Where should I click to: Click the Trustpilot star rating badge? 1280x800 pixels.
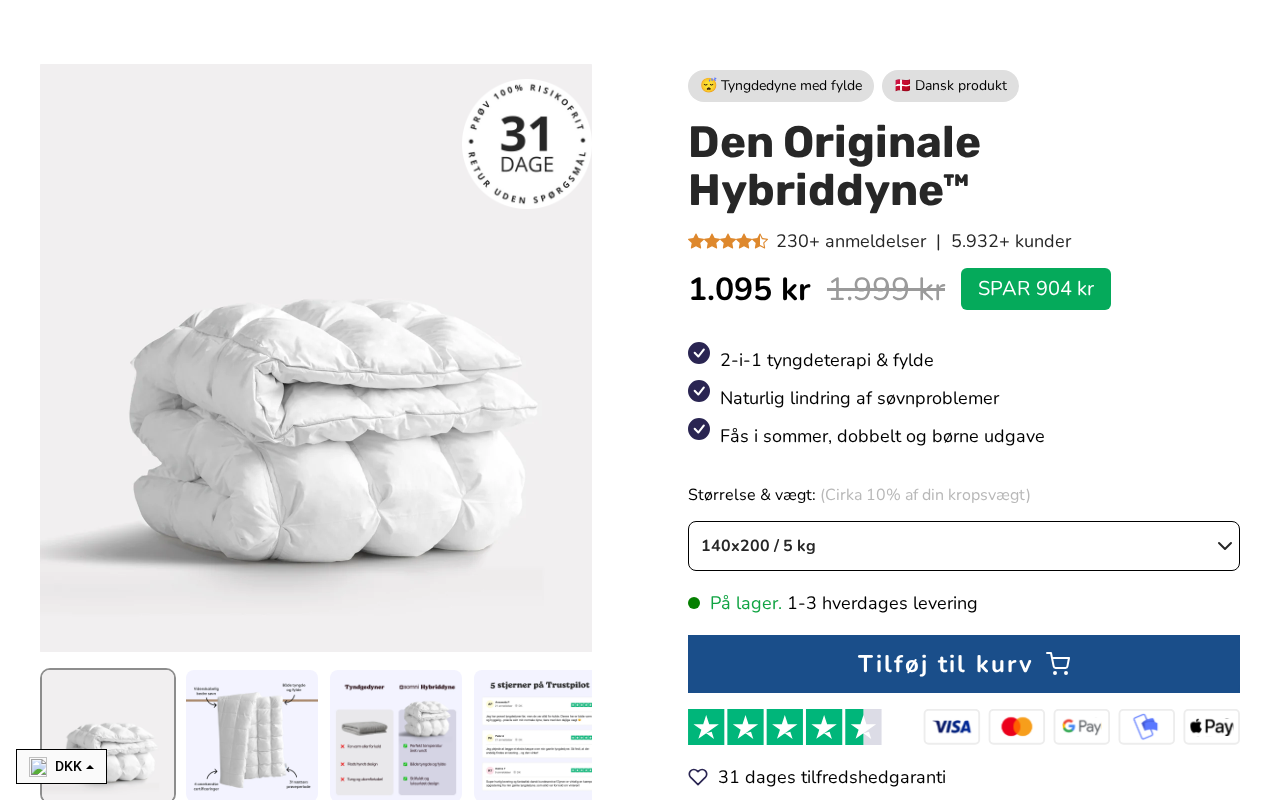tap(784, 727)
